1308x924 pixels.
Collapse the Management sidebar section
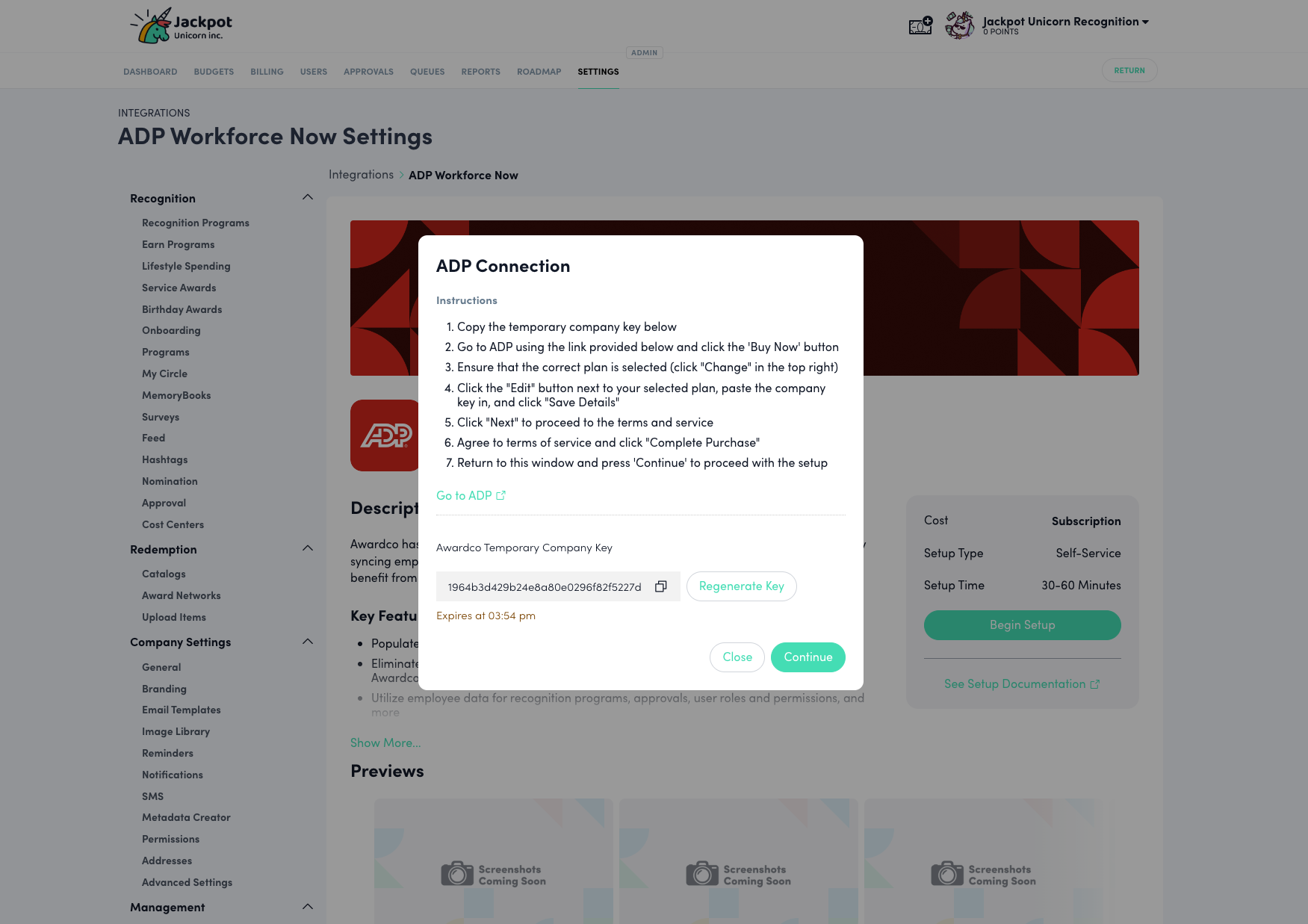click(308, 906)
